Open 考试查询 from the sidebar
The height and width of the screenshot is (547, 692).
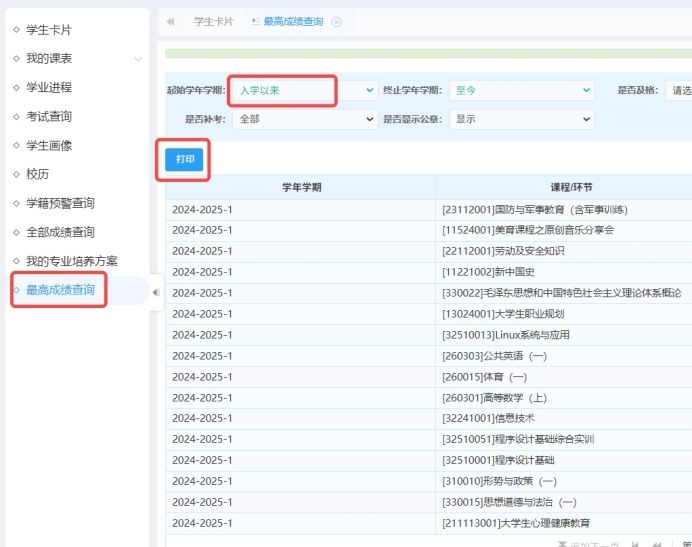pos(49,116)
